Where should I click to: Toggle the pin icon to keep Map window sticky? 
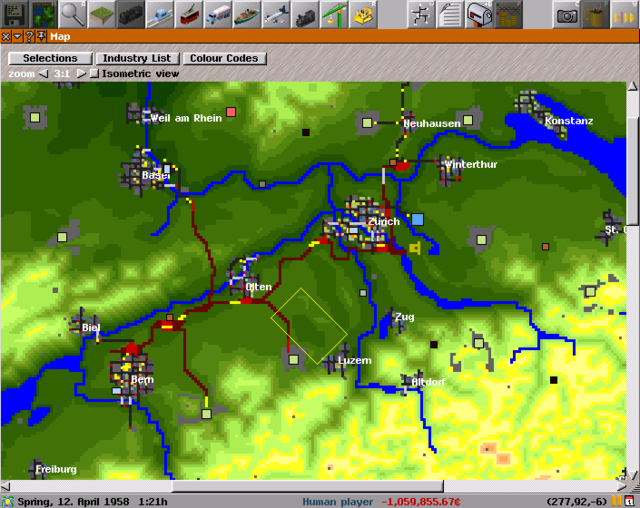point(41,37)
